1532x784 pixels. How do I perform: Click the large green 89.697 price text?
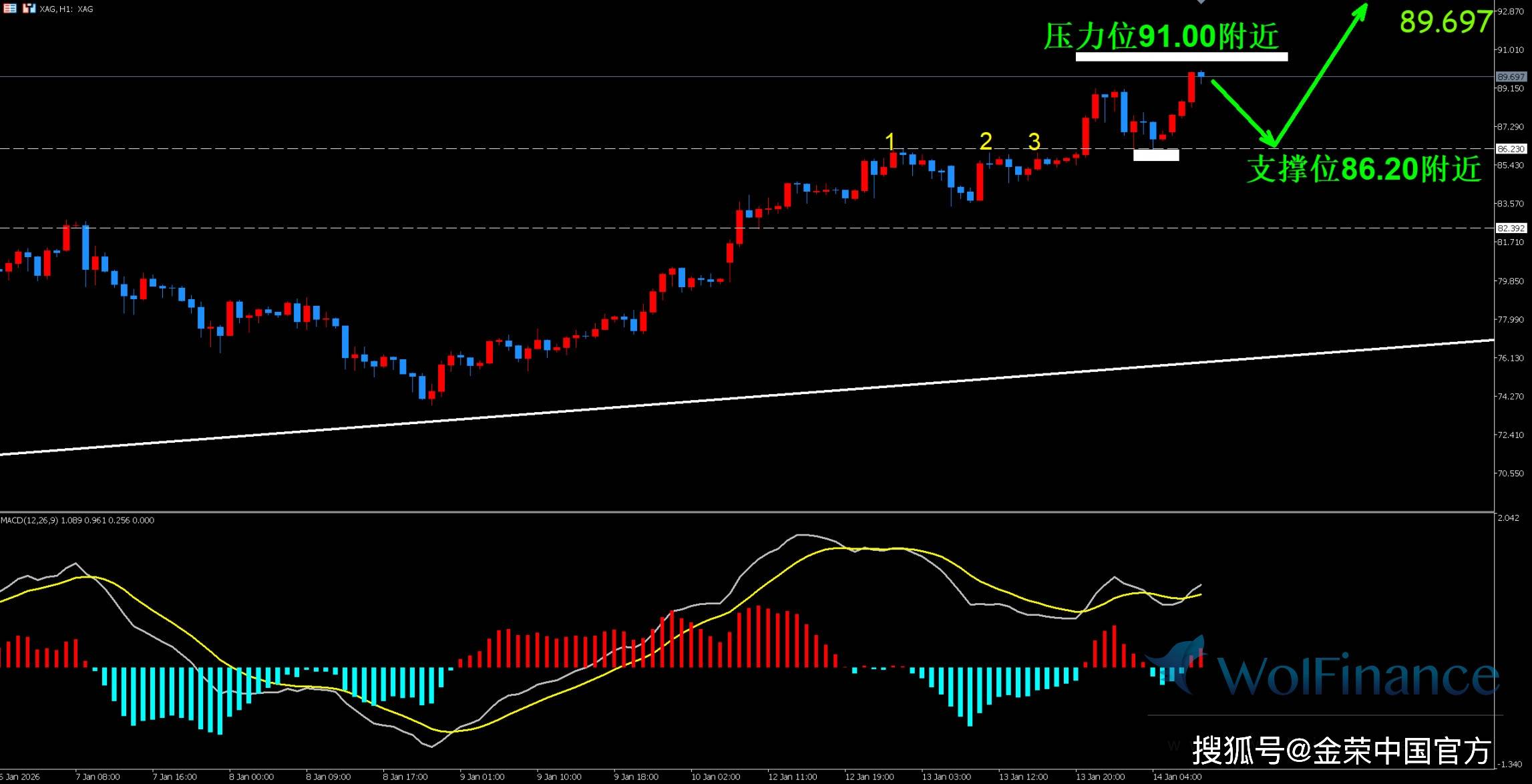coord(1445,22)
